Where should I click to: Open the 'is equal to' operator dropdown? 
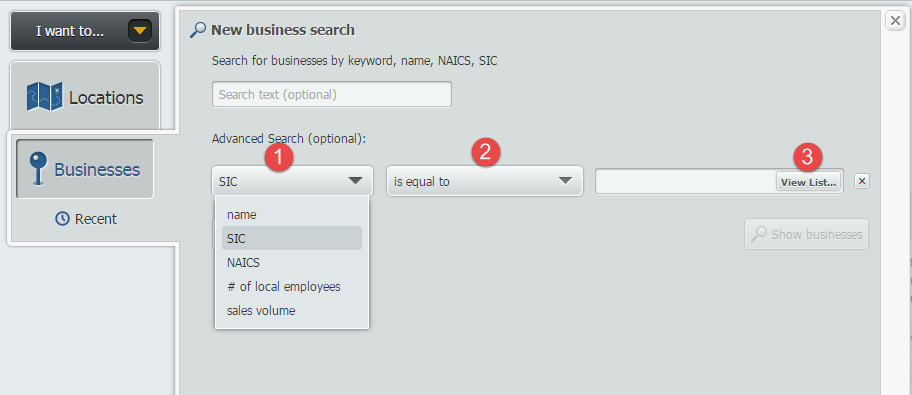(x=484, y=181)
